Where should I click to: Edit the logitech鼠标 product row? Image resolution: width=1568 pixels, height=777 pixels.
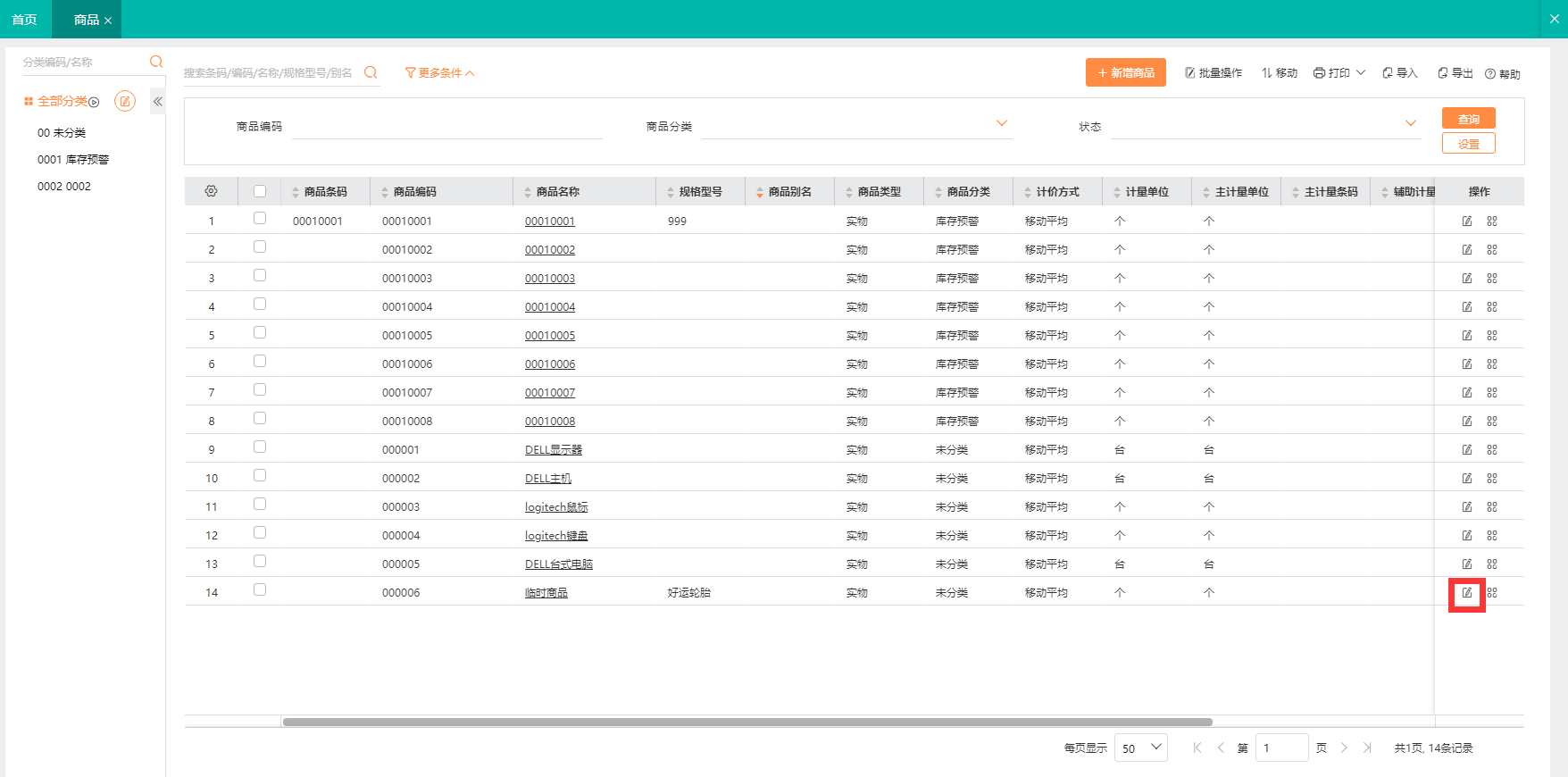click(1467, 506)
